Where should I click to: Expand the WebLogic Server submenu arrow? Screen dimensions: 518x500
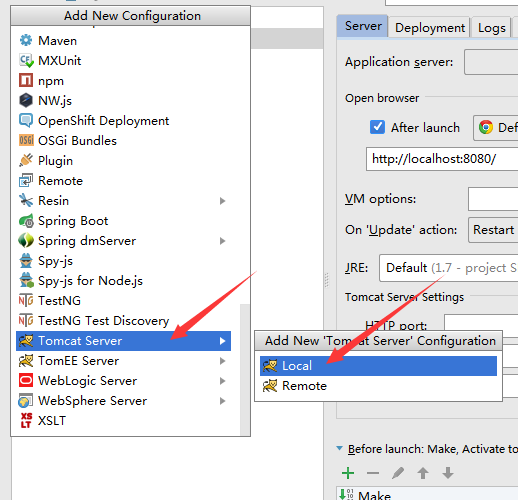223,381
